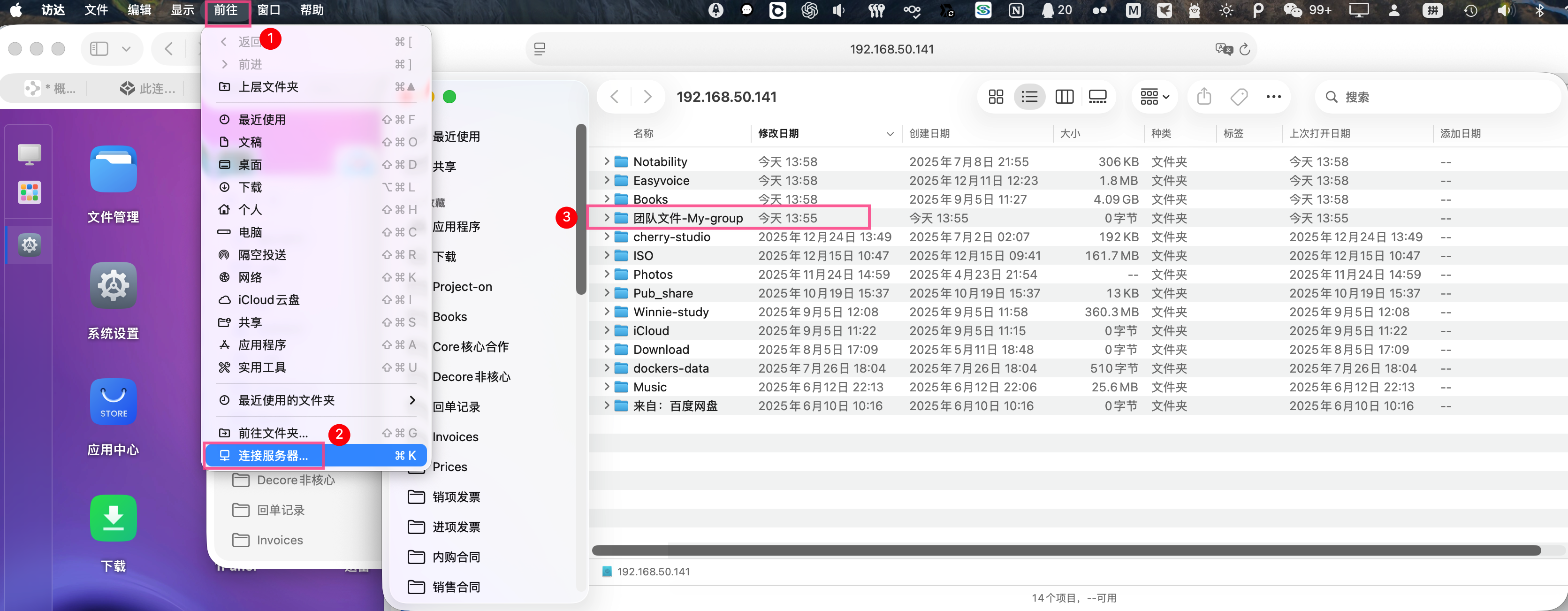This screenshot has height=611, width=1568.
Task: Switch to gallery view layout
Action: pyautogui.click(x=1097, y=96)
